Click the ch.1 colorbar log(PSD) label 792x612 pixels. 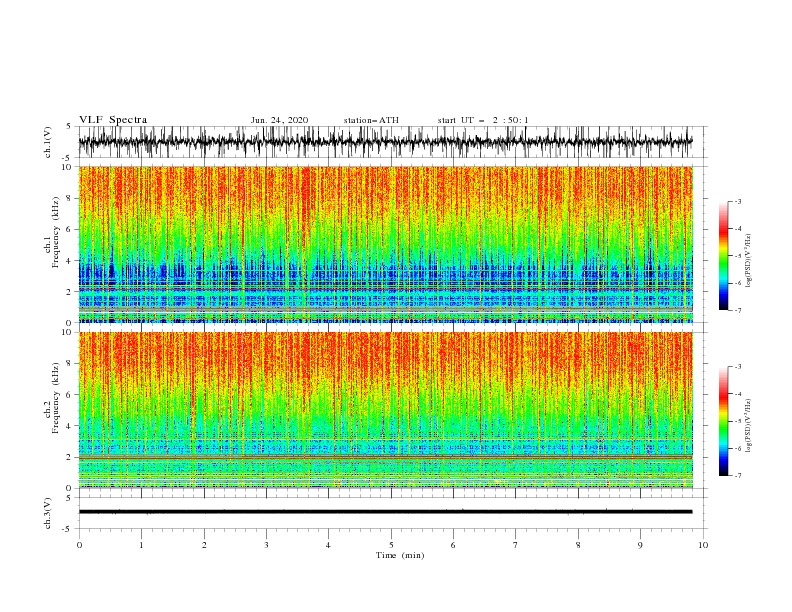point(749,261)
